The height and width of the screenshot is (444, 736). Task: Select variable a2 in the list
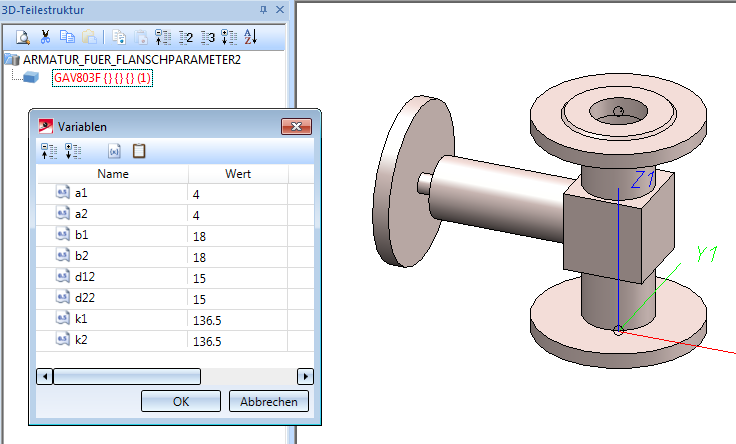coord(81,214)
